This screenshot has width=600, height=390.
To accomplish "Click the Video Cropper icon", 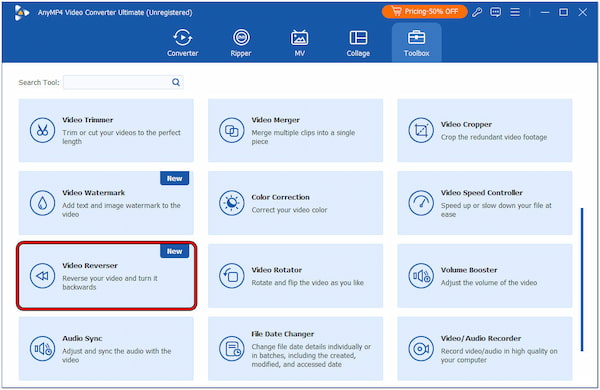I will coord(421,130).
